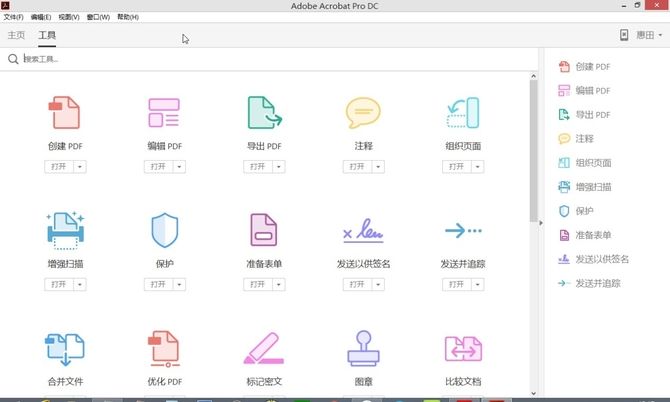Click the 创建 PDF tool icon in grid
Screen dimensions: 670x402
(x=65, y=112)
